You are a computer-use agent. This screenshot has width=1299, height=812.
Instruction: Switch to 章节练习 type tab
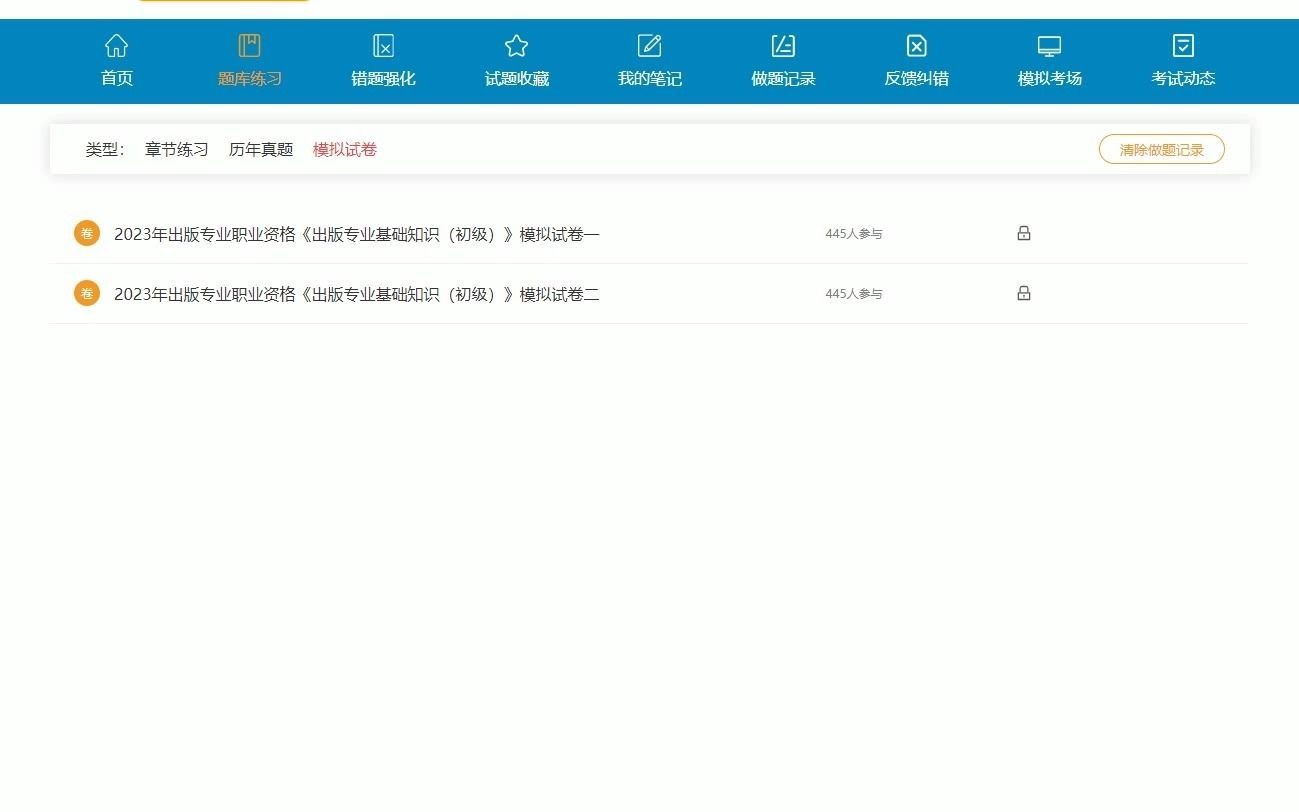click(177, 150)
